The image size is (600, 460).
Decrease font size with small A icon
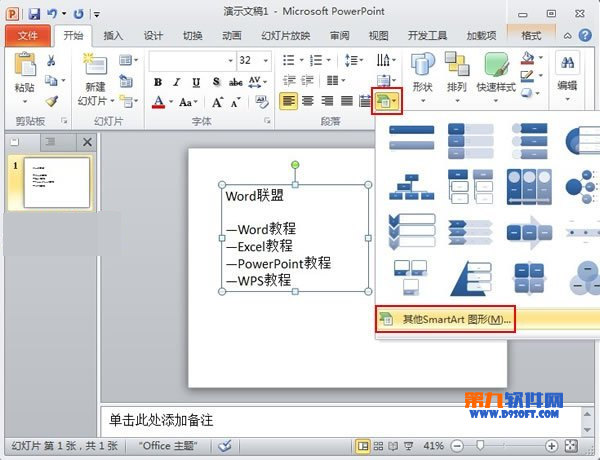[235, 102]
